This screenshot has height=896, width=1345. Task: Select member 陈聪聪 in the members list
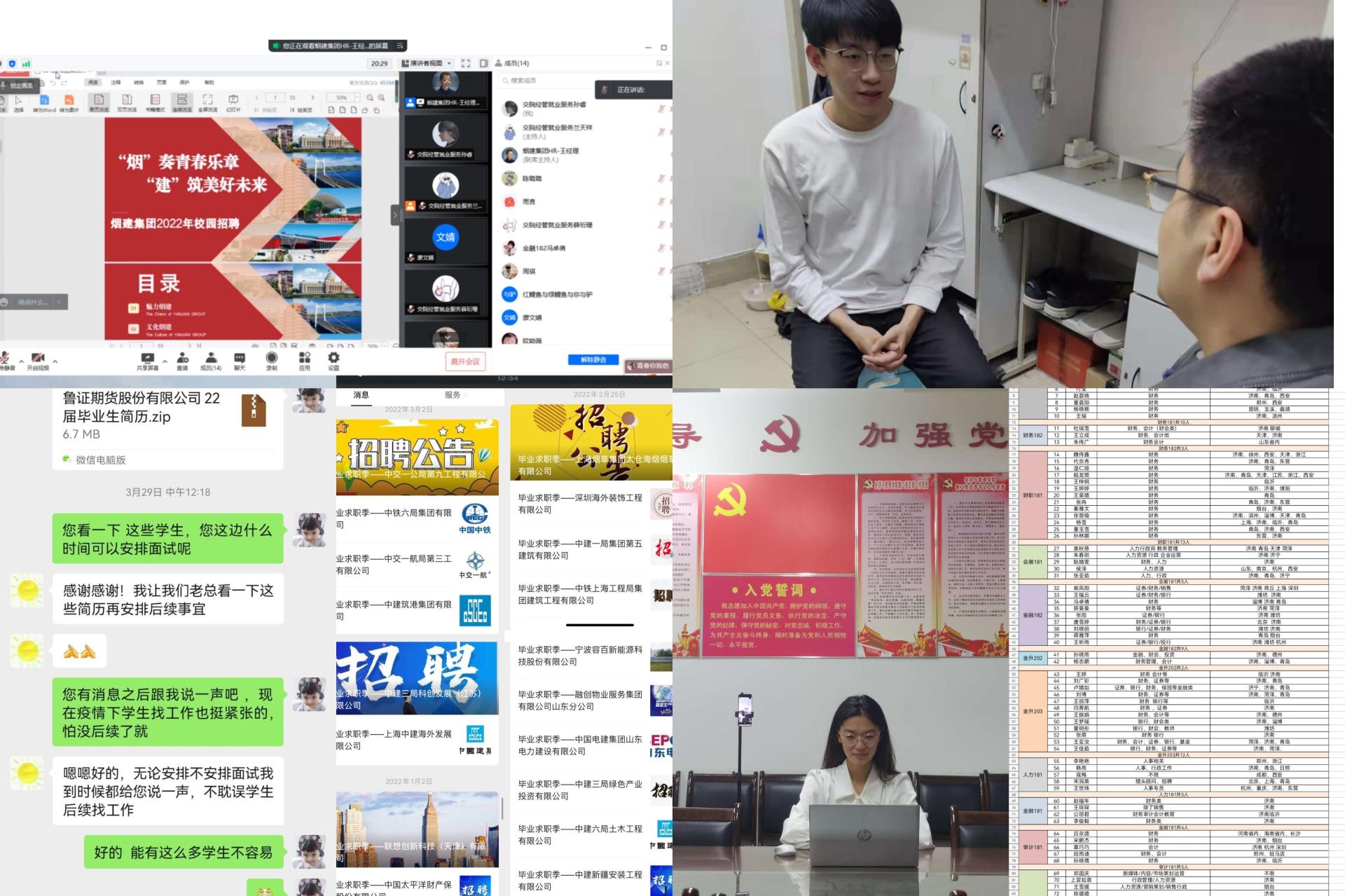click(x=585, y=179)
